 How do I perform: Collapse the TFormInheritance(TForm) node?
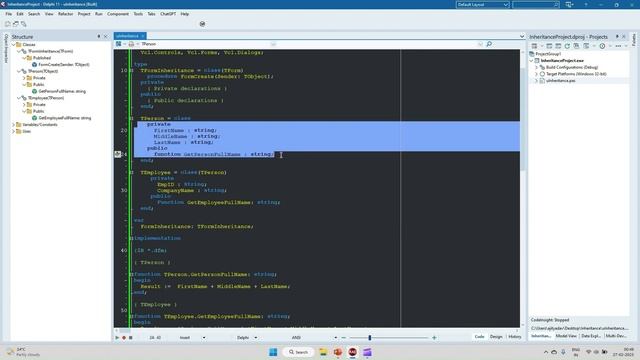tap(19, 51)
